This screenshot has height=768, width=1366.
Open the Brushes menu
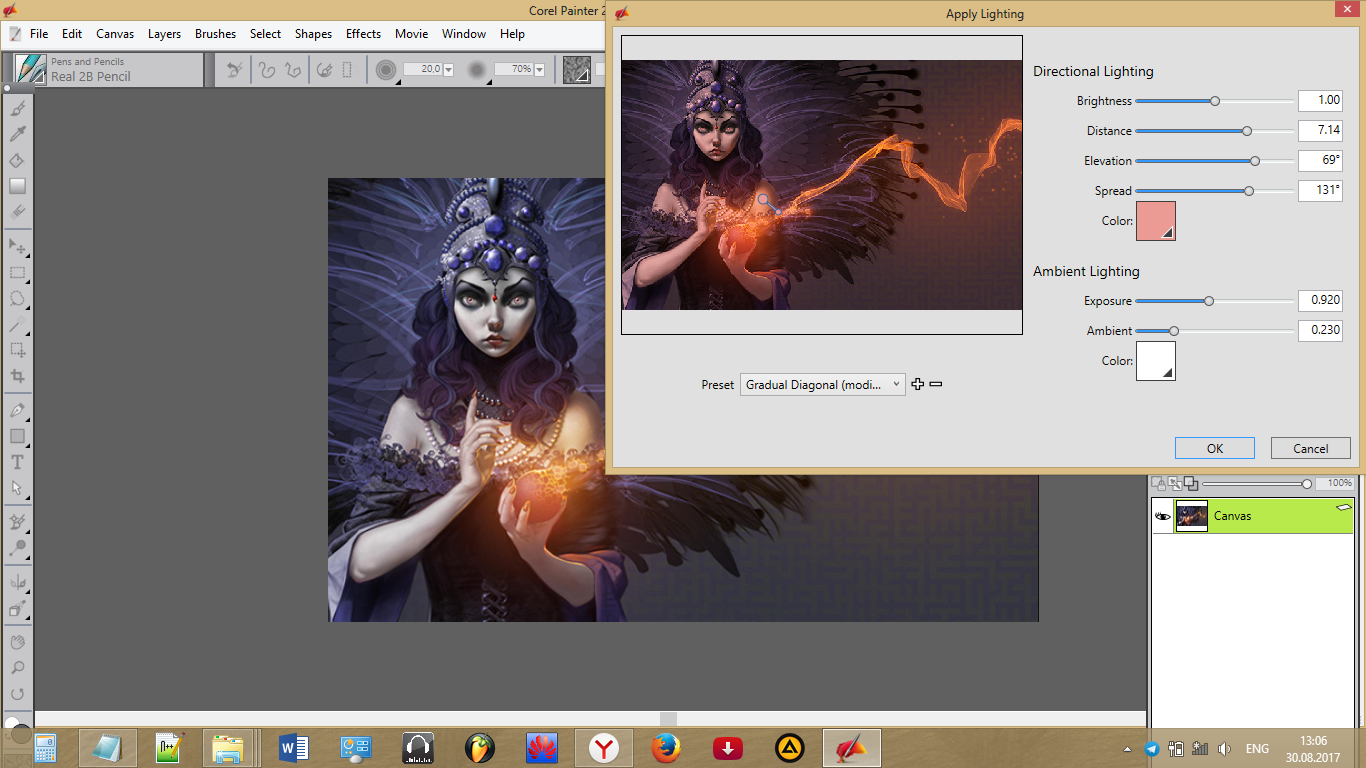215,34
